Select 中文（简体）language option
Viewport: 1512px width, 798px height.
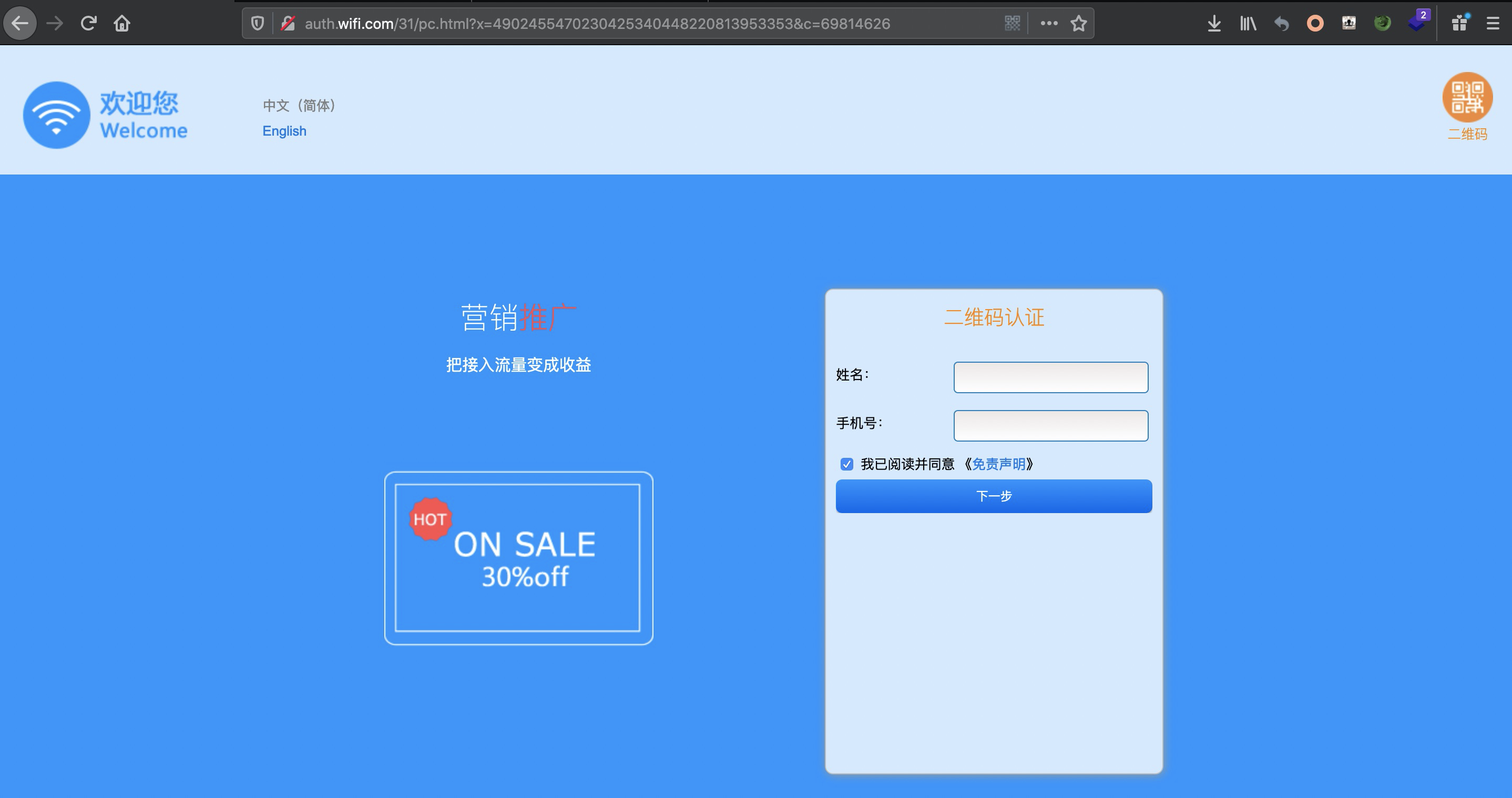(x=299, y=106)
